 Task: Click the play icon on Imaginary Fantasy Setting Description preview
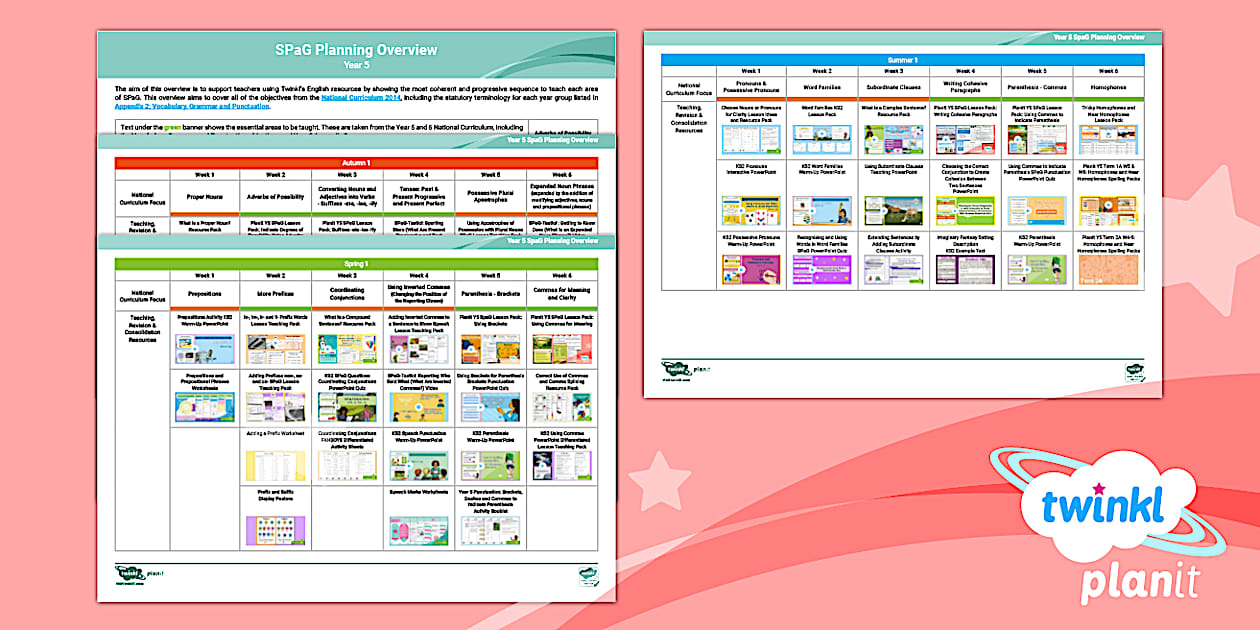point(966,268)
